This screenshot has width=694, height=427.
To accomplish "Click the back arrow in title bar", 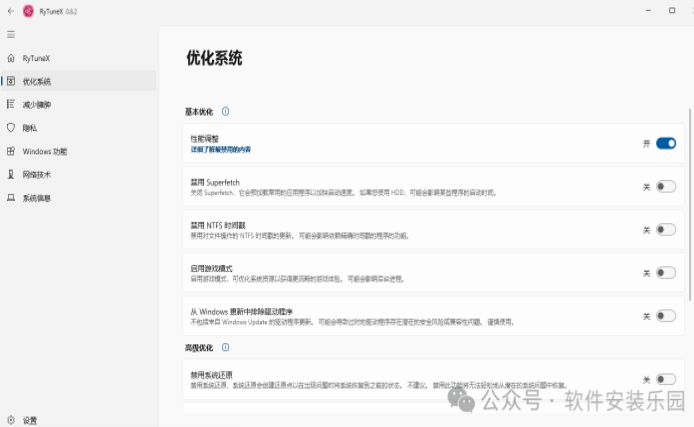I will point(9,11).
